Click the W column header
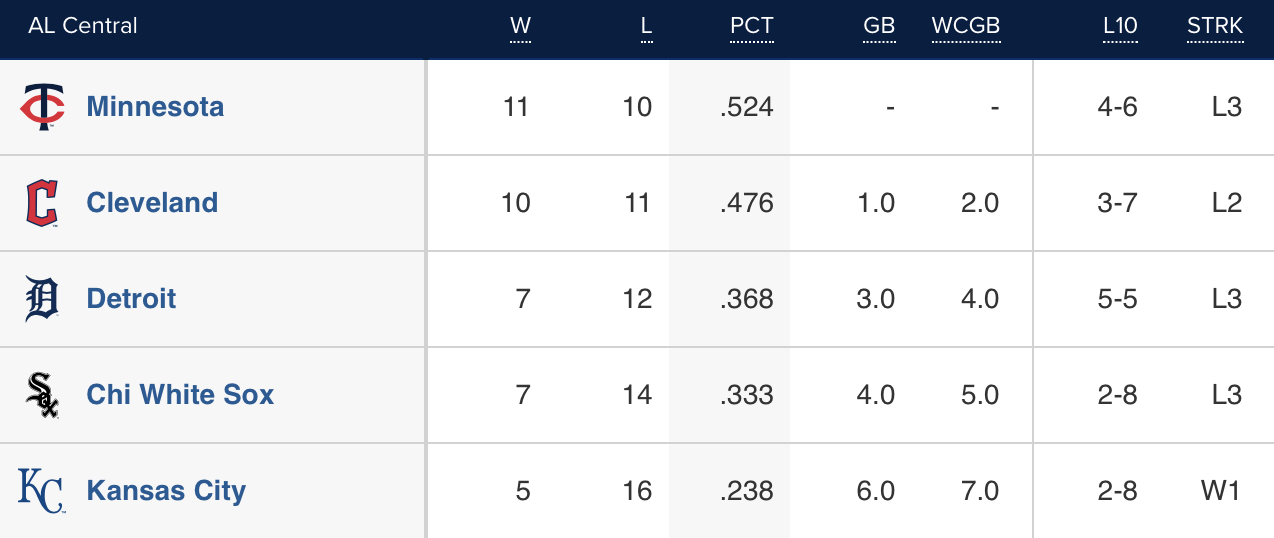 pyautogui.click(x=520, y=26)
